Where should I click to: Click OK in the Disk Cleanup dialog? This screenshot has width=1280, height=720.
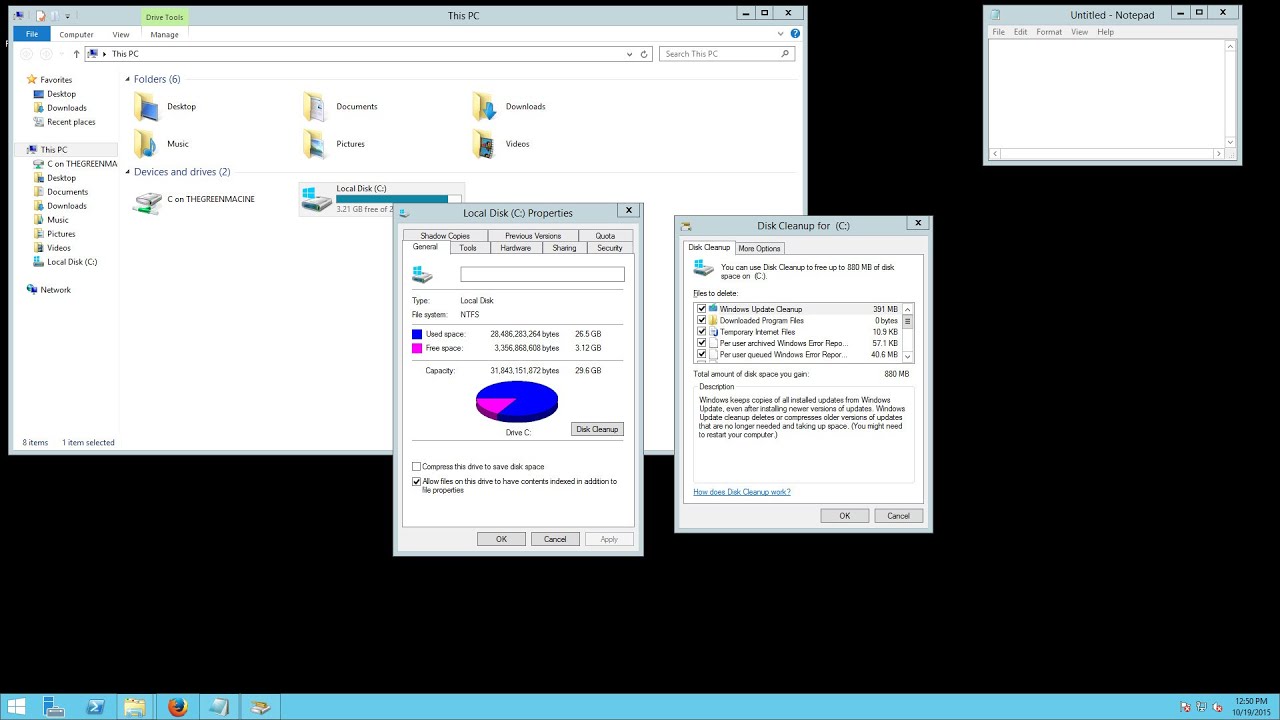tap(844, 516)
